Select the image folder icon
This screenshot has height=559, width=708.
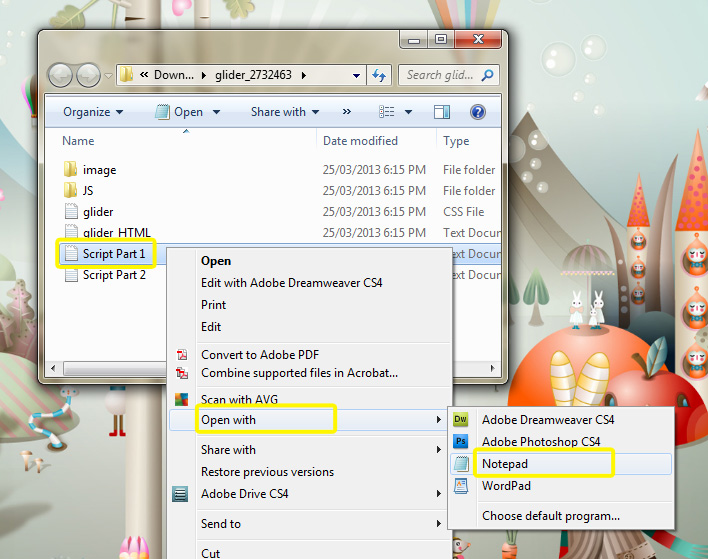tap(71, 170)
